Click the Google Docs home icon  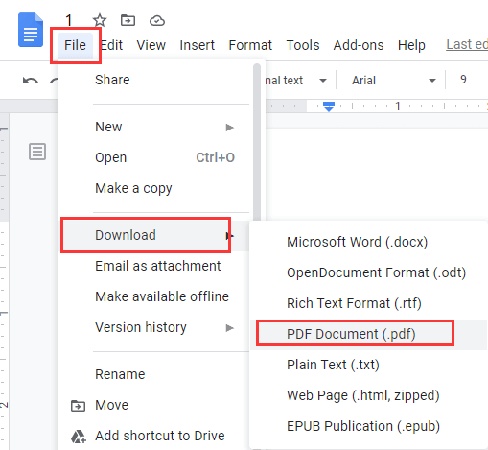30,30
